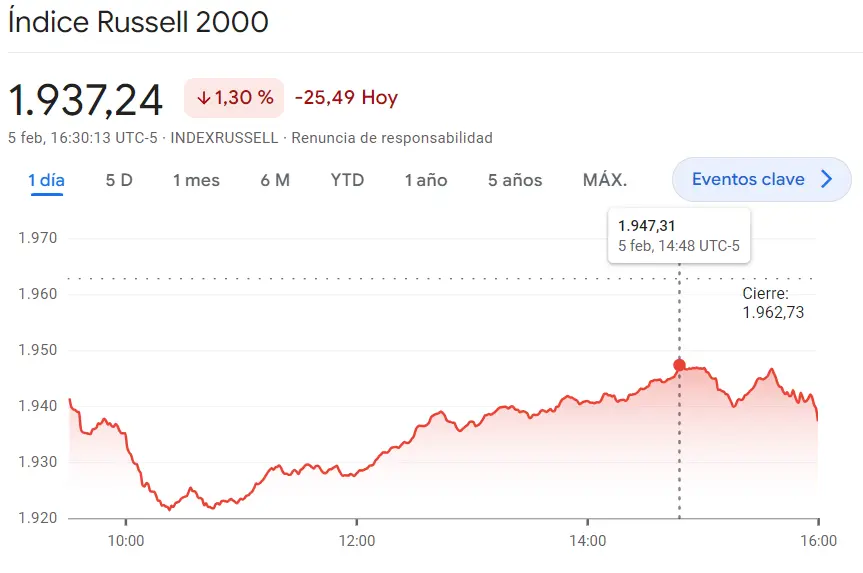
Task: Click the Cierre: 1.962,73 label
Action: [773, 303]
